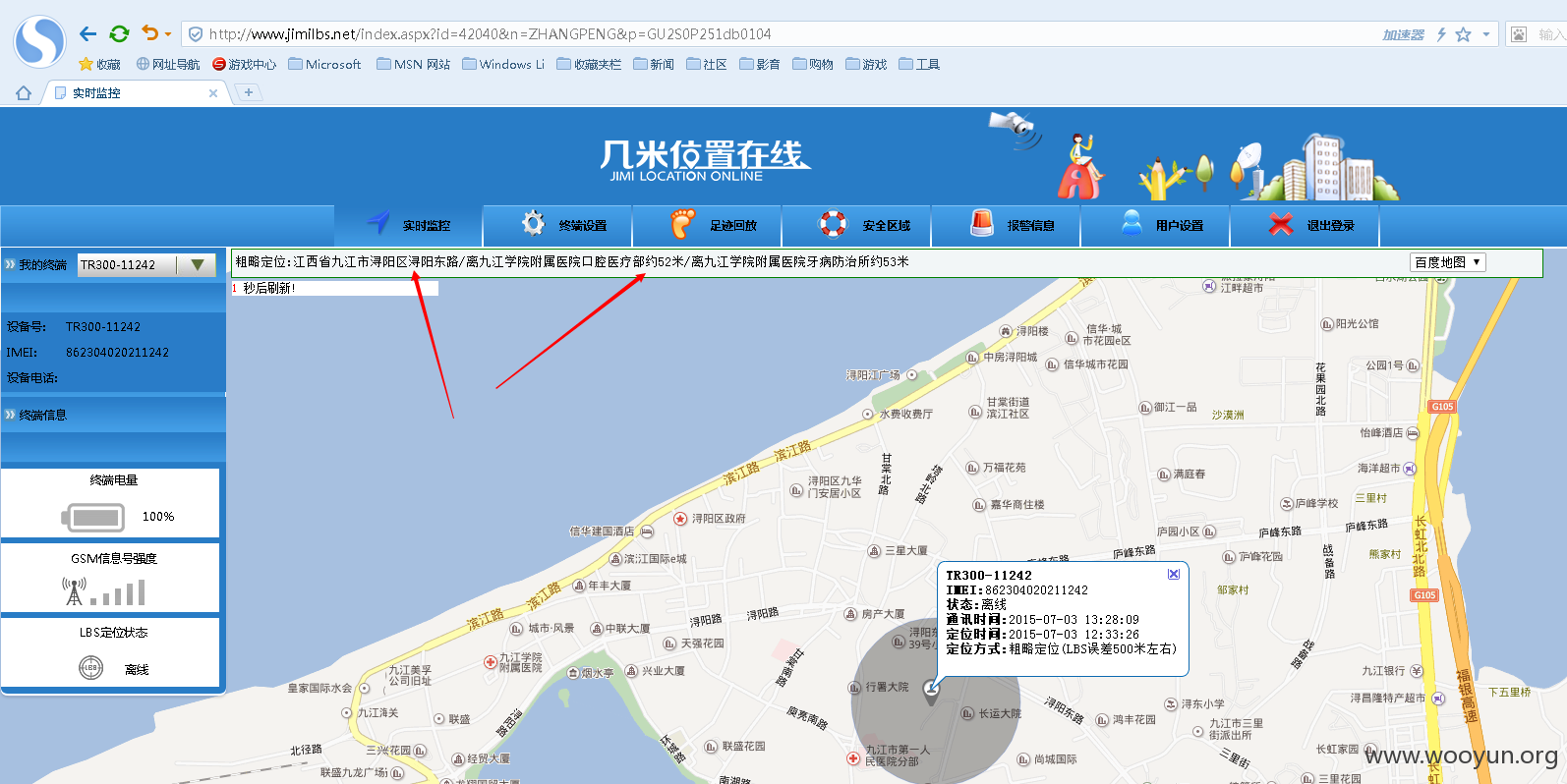Open the 社区 bookmark folder
Screen dimensions: 1567x784
click(707, 64)
